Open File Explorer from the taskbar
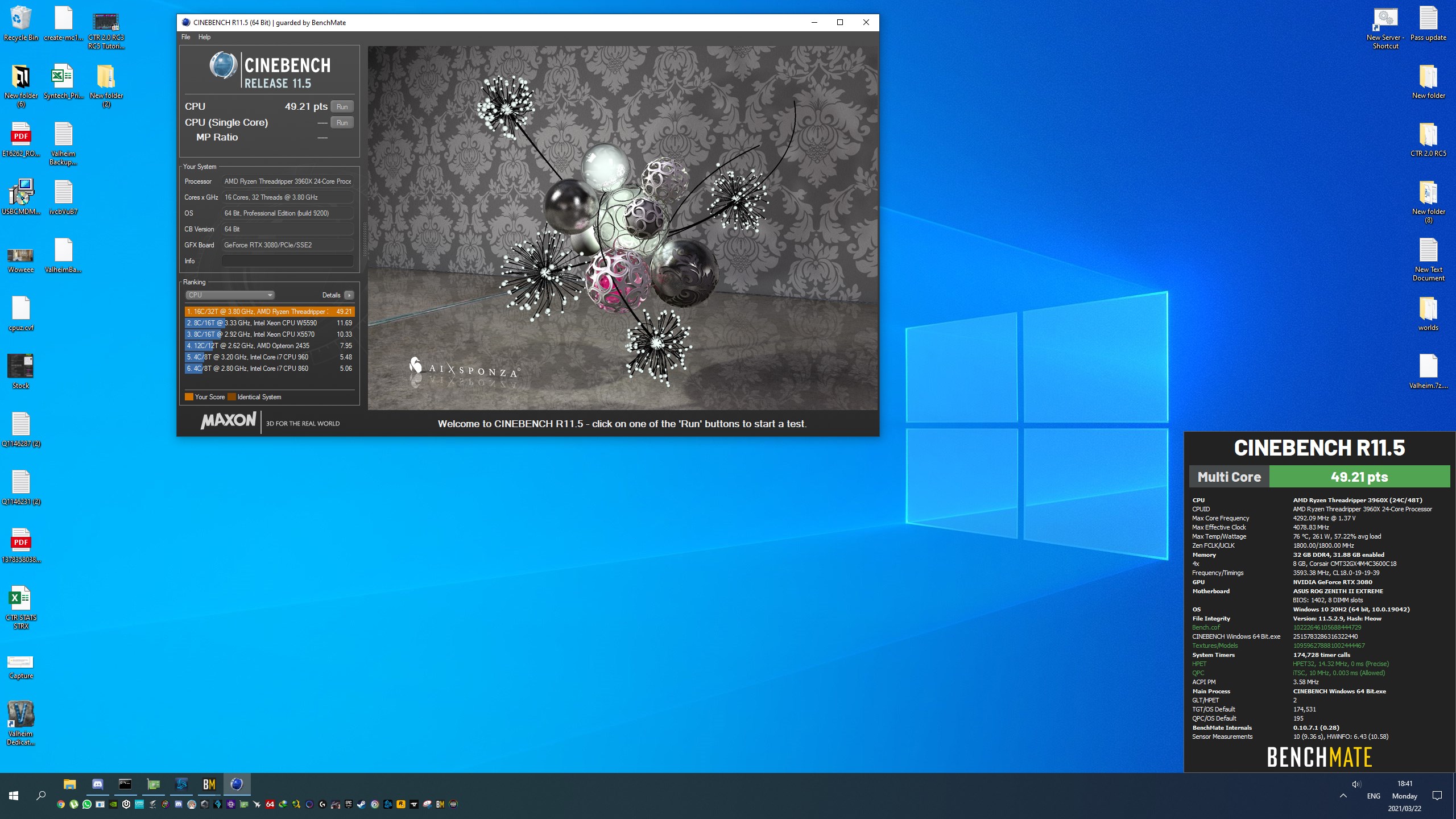 [x=69, y=785]
